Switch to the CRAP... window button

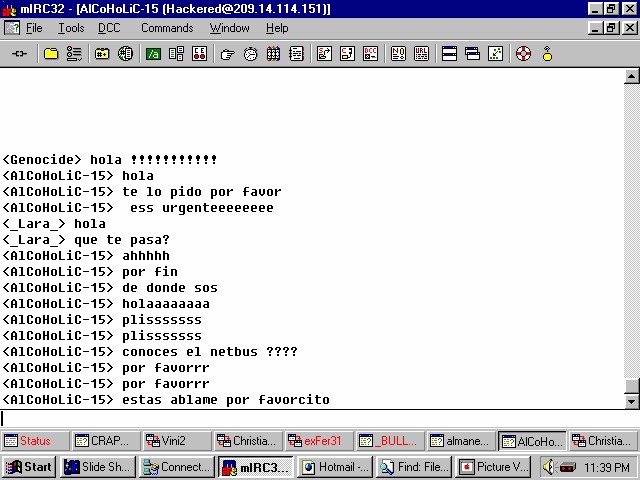[x=107, y=441]
